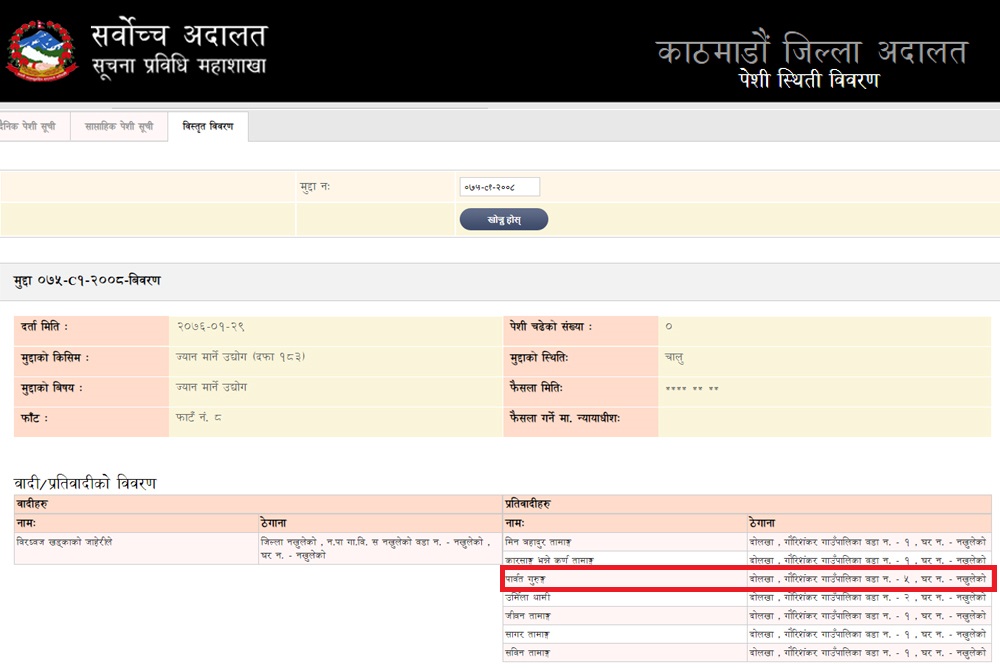Image resolution: width=1000 pixels, height=668 pixels.
Task: Click case type value with दफा १८३
Action: (240, 357)
